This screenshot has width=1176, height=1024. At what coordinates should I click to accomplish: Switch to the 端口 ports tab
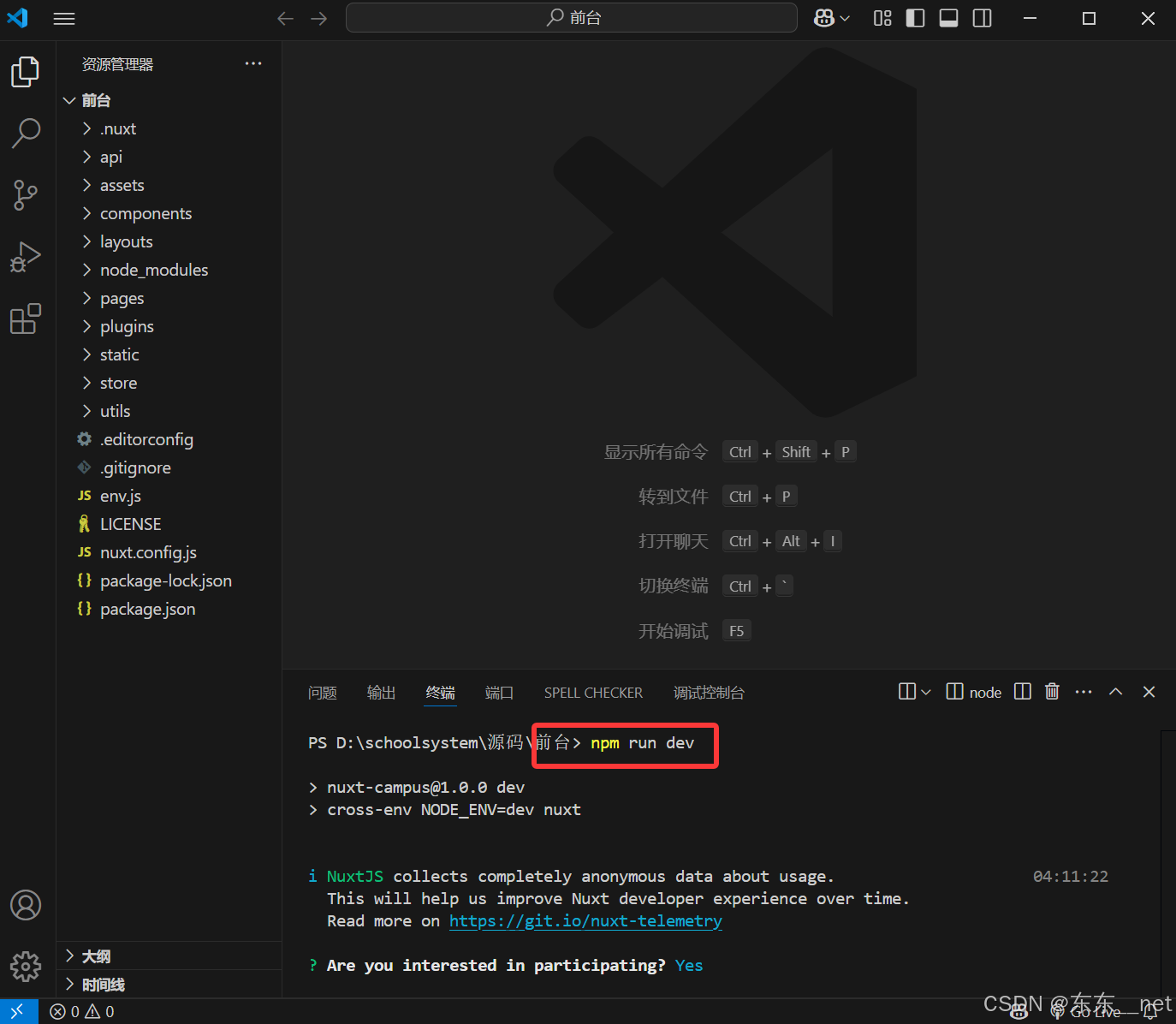click(500, 693)
